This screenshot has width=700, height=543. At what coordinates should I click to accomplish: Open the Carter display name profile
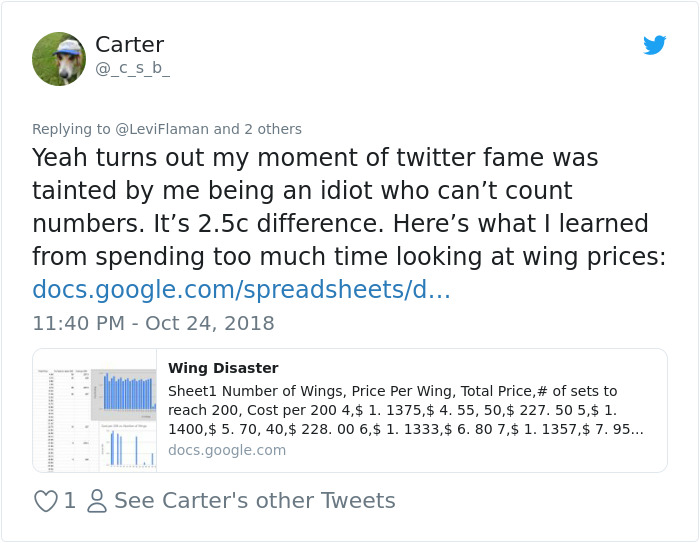coord(129,44)
